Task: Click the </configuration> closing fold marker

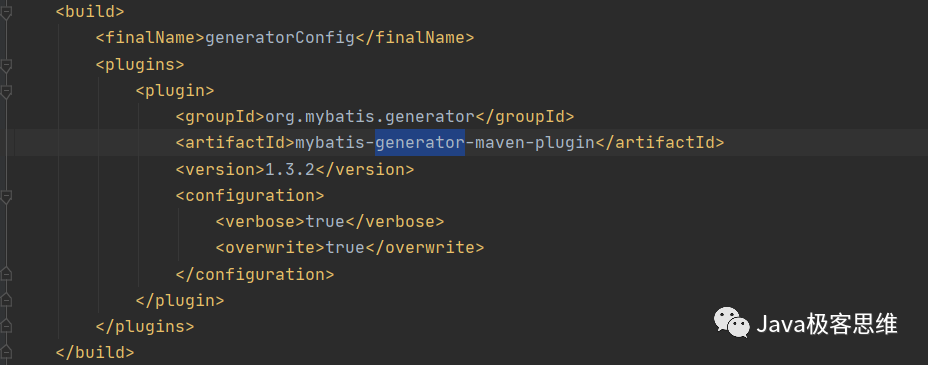Action: tap(5, 274)
